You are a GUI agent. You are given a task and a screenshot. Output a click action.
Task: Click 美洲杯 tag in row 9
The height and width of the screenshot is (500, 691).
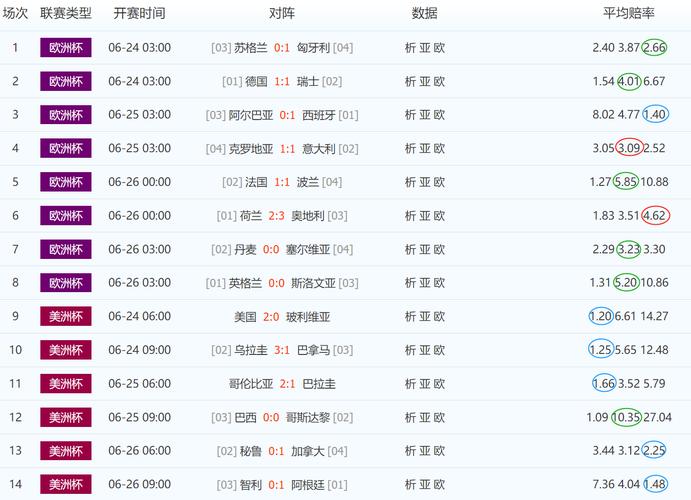66,316
